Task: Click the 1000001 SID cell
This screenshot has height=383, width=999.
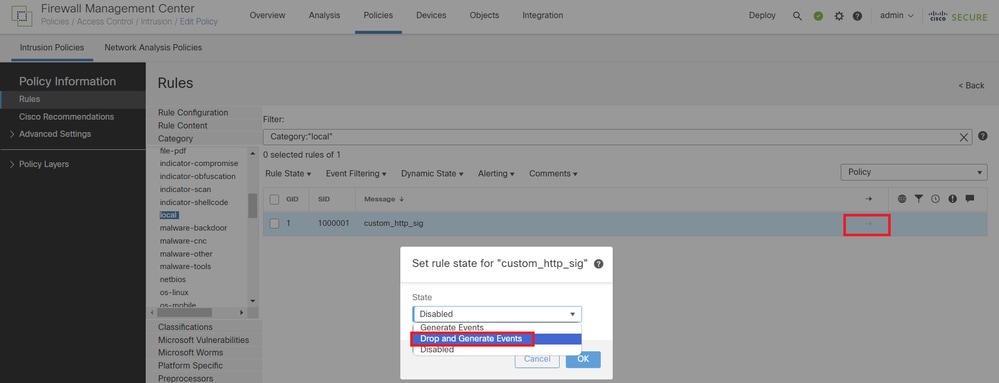Action: coord(333,224)
